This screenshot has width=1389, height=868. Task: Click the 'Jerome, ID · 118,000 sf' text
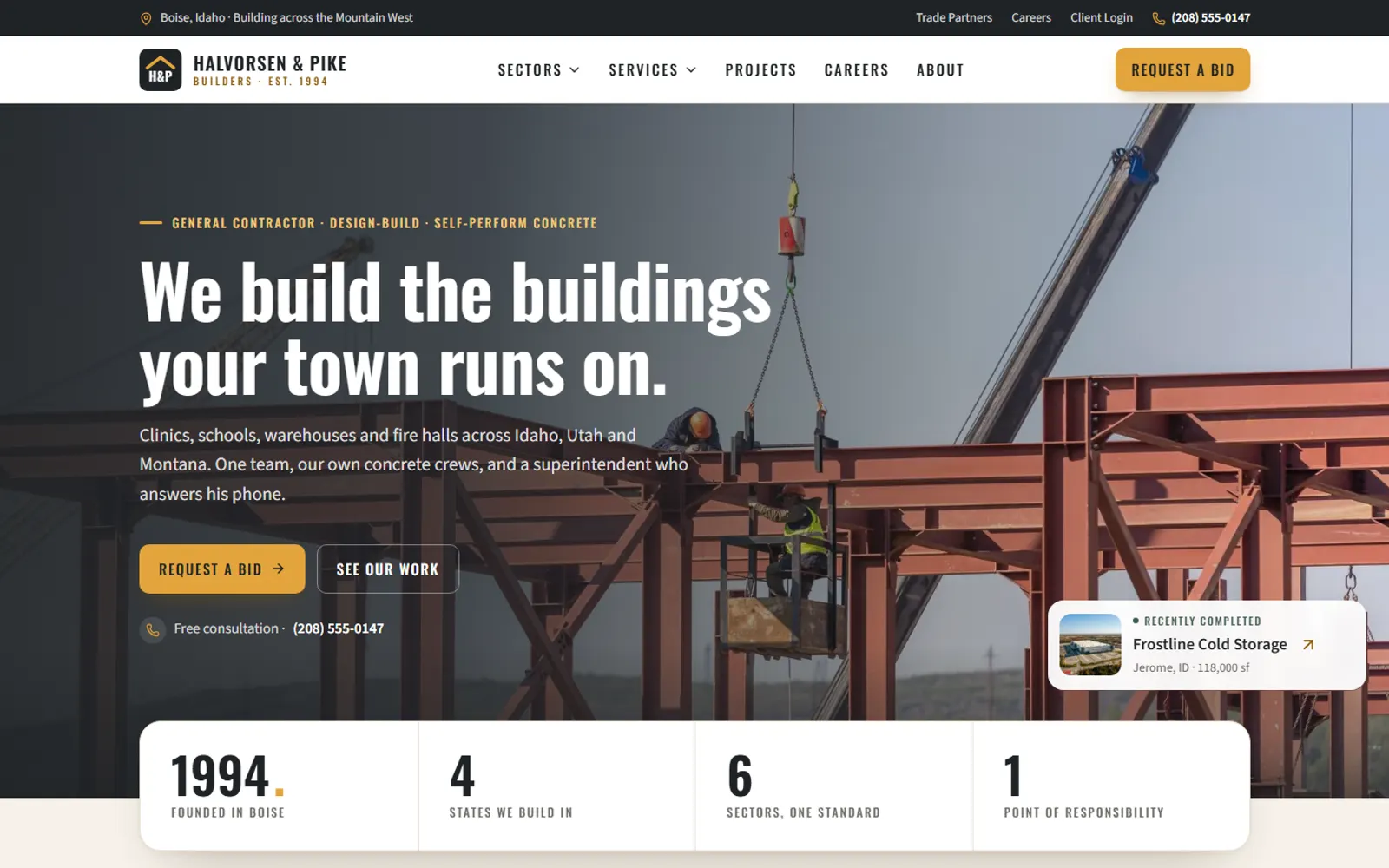(1191, 667)
